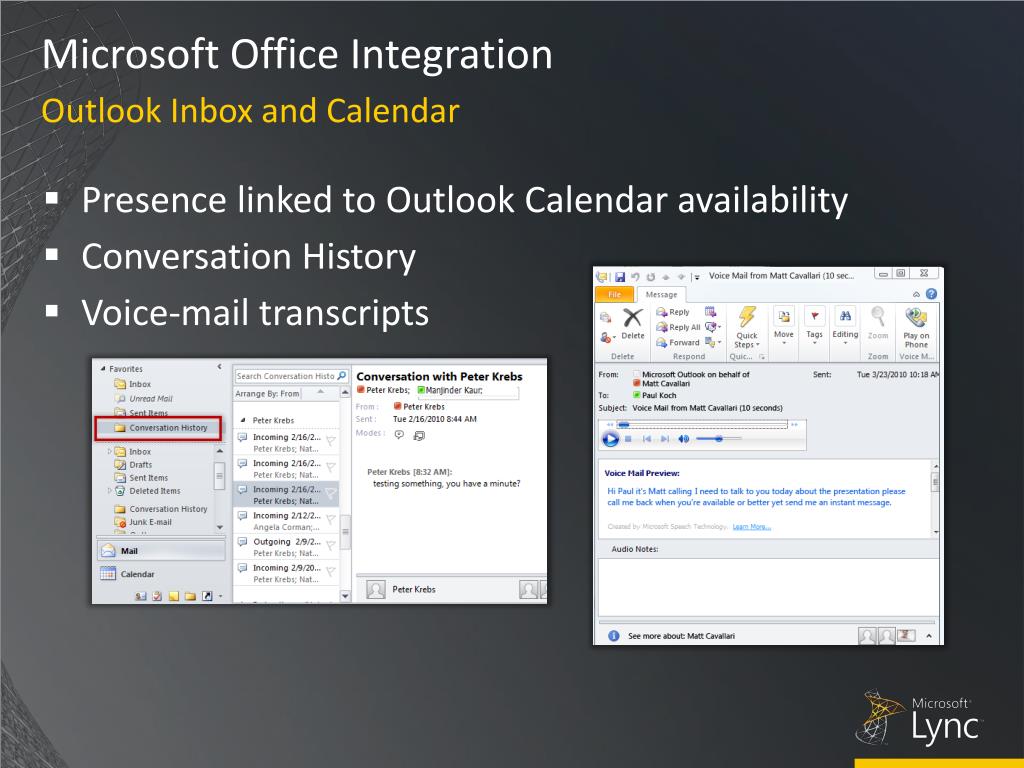Open the Editing dropdown
Screen dimensions: 1024x768
click(x=845, y=325)
